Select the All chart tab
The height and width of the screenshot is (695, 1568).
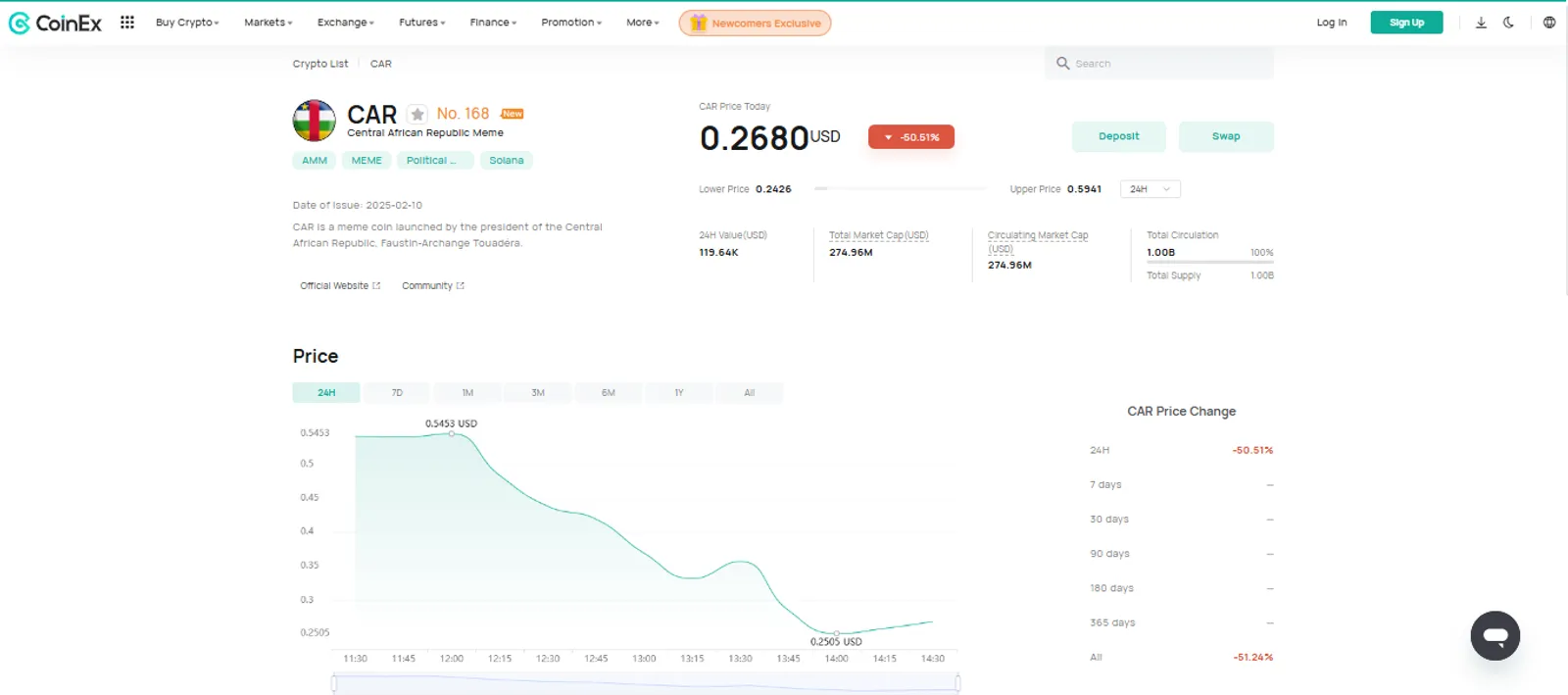pos(750,393)
